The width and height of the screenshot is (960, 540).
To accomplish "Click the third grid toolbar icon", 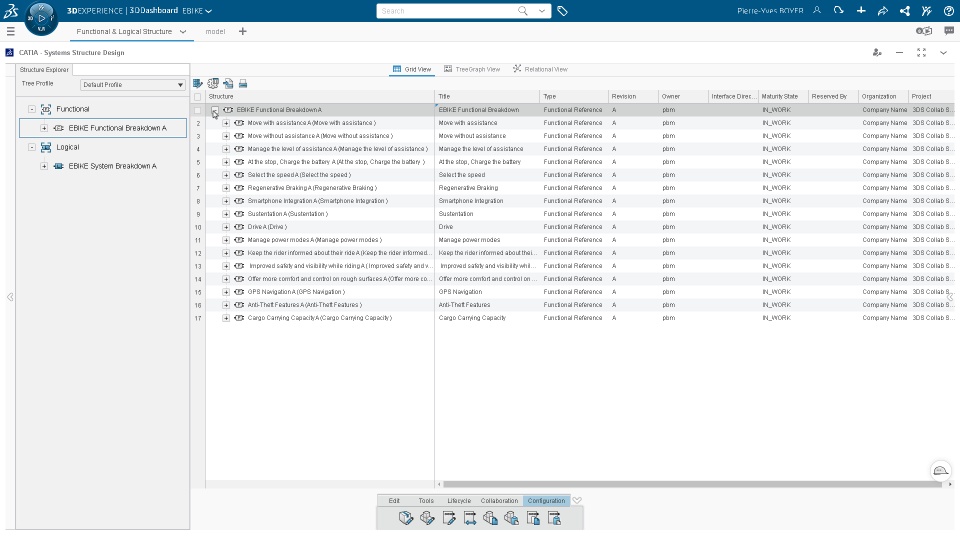I will coord(228,84).
